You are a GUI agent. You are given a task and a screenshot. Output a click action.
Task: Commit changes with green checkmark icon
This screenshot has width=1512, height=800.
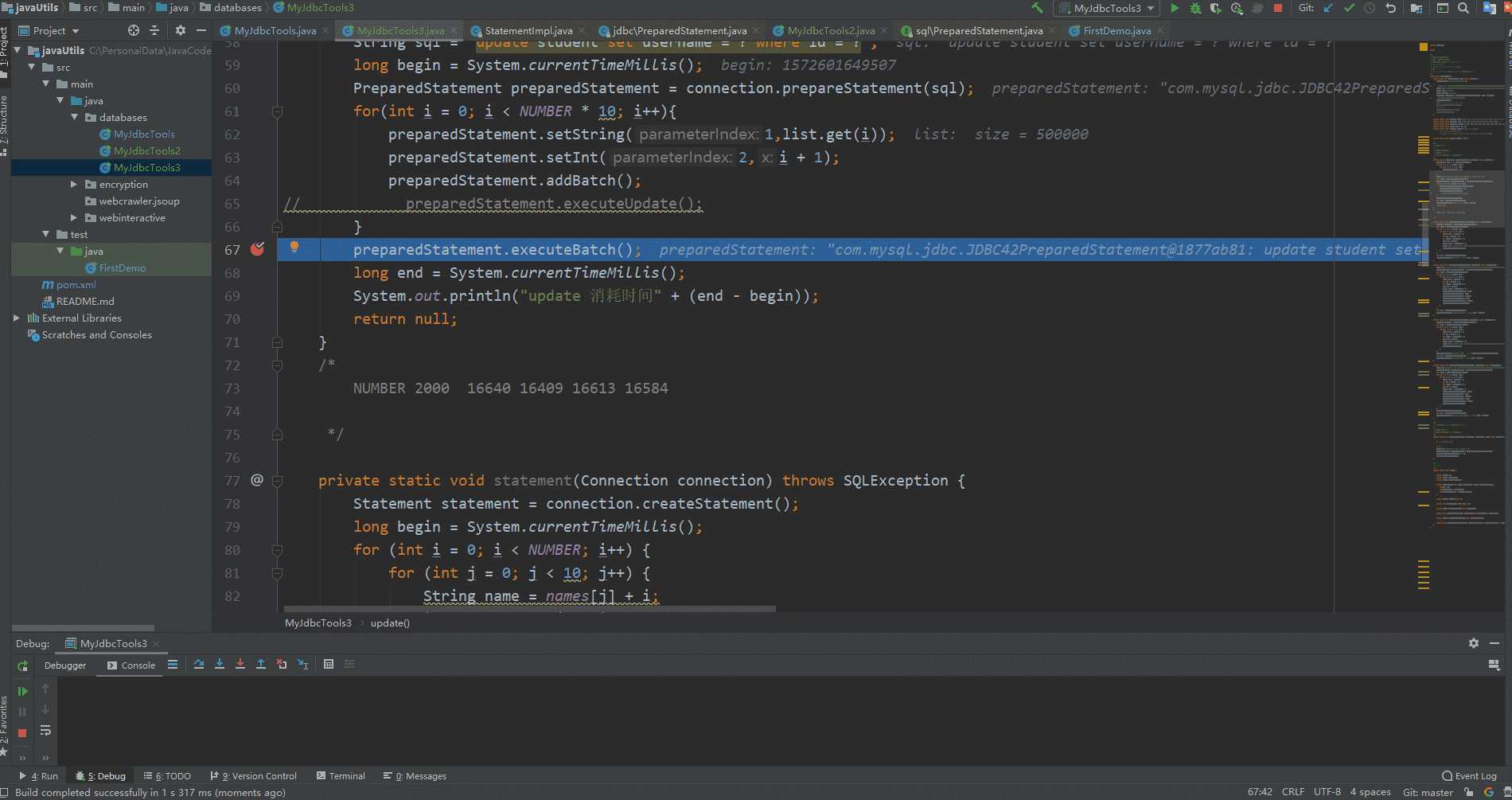[x=1349, y=8]
